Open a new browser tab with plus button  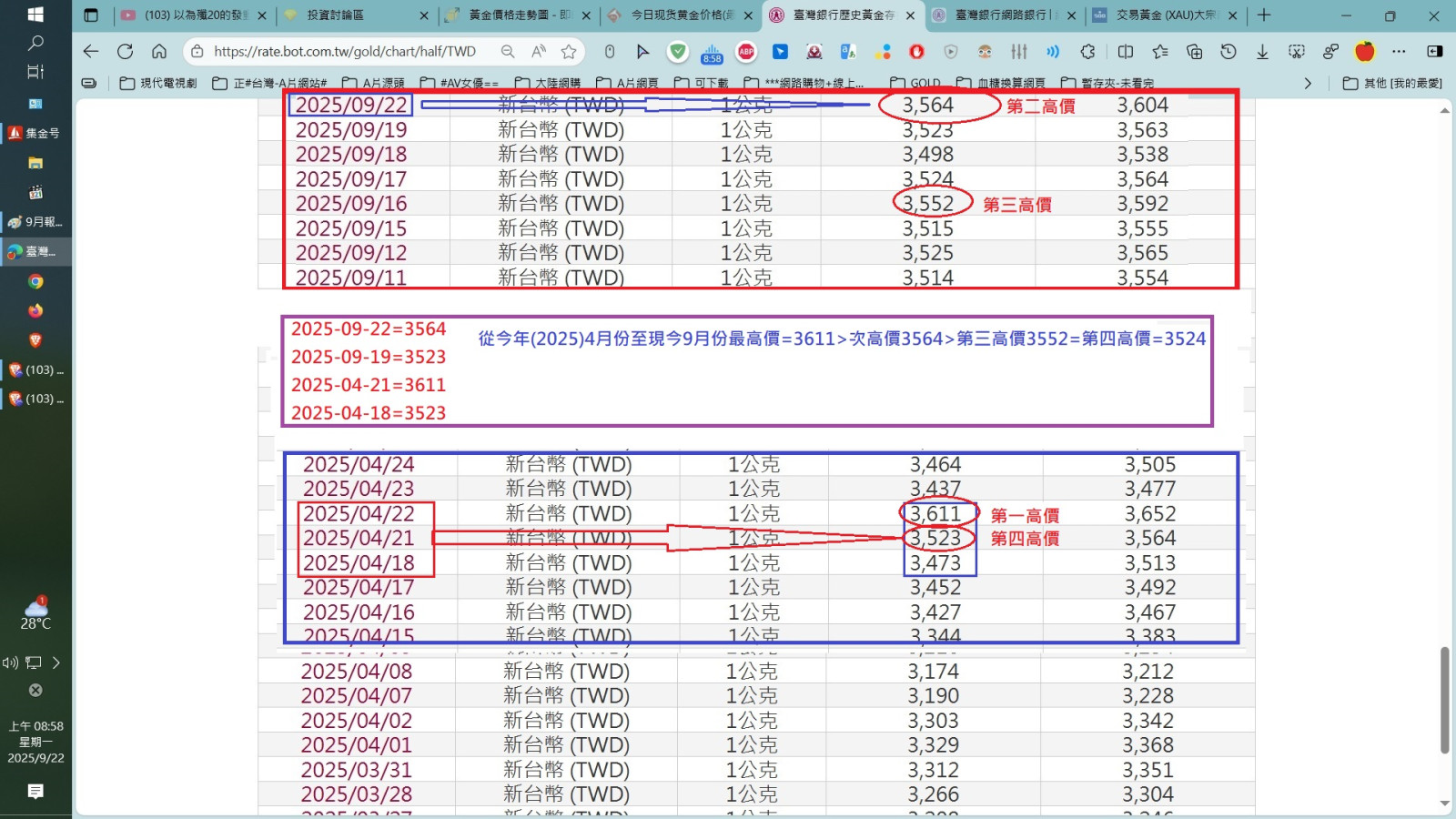[1264, 15]
